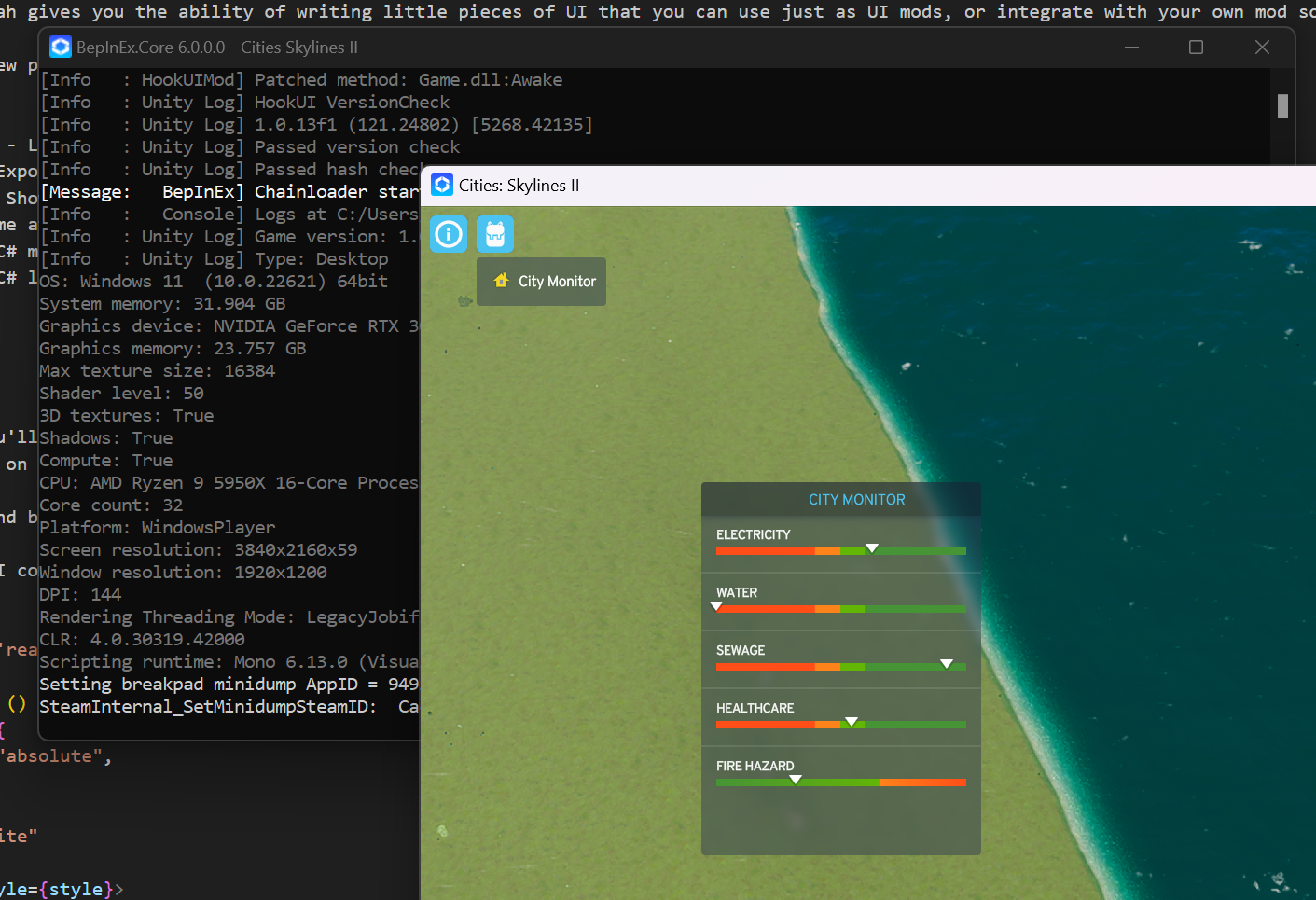Image resolution: width=1316 pixels, height=900 pixels.
Task: Maximize the BepInEx console window
Action: 1197,47
